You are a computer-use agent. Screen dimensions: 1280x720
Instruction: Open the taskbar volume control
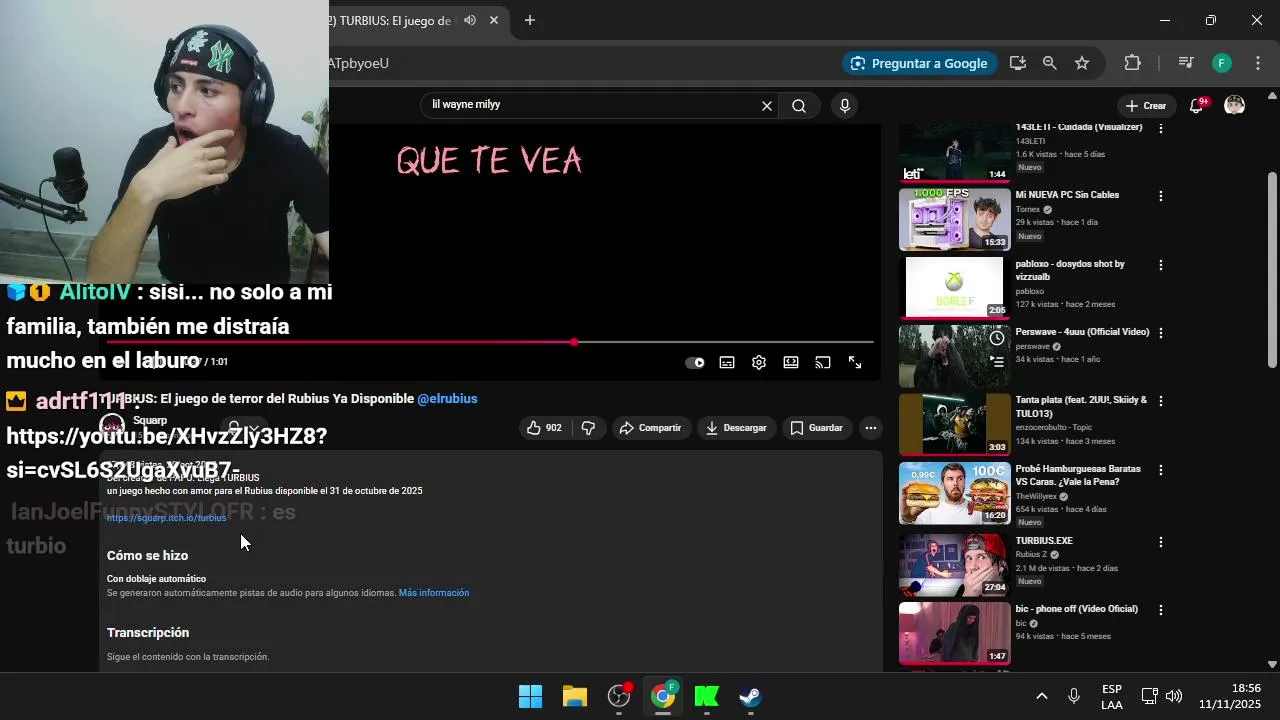(1174, 696)
